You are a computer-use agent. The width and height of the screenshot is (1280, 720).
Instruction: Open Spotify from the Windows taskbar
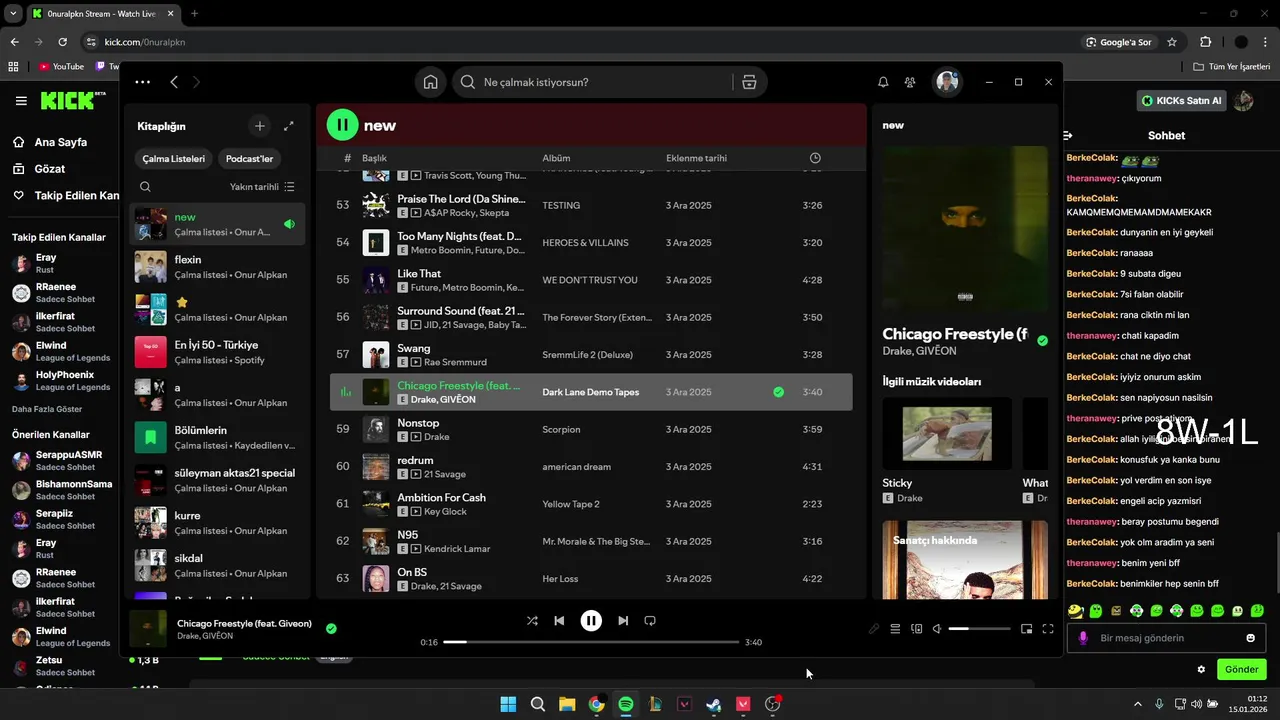point(626,704)
